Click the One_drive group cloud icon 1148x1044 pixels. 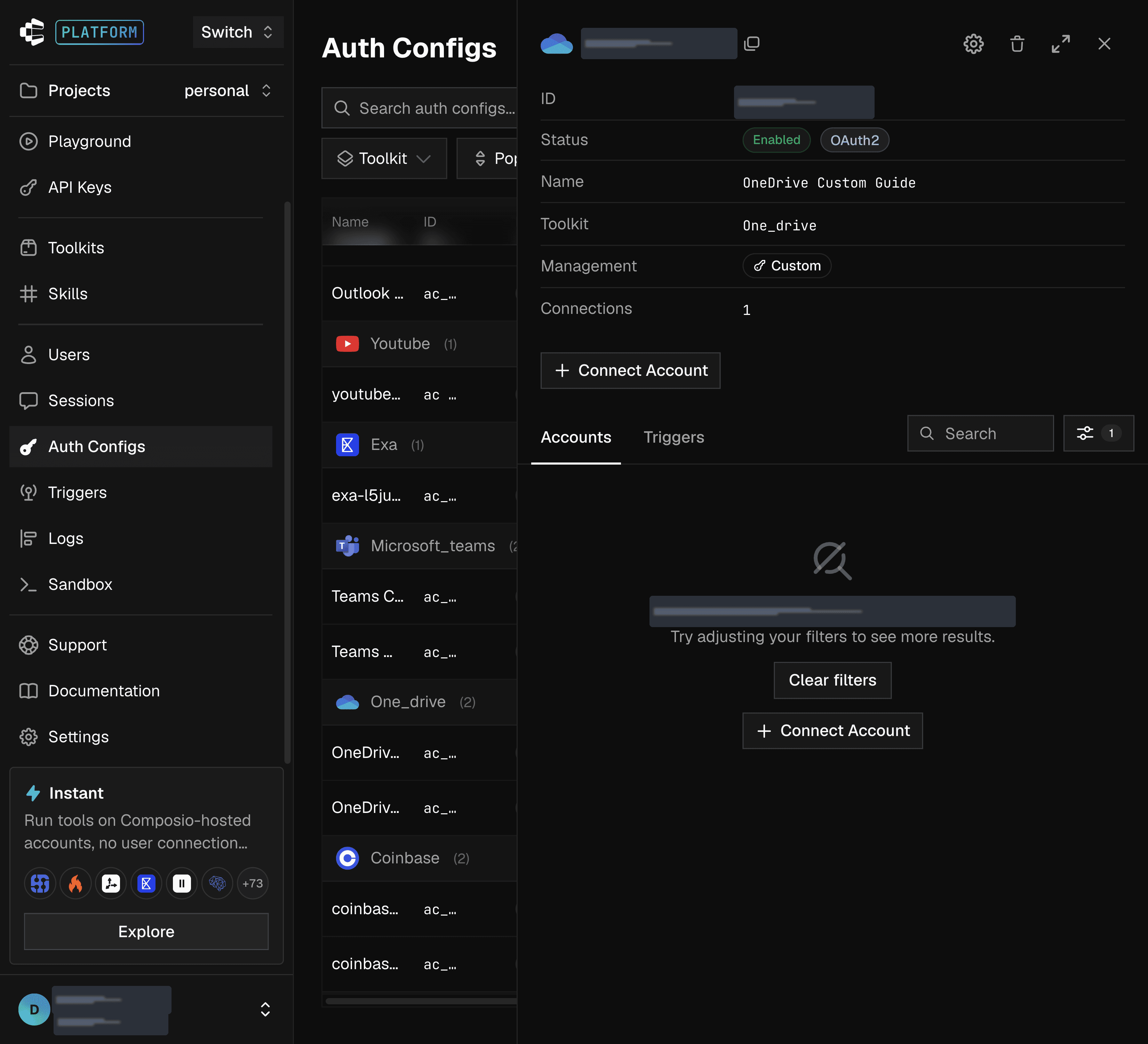(348, 702)
